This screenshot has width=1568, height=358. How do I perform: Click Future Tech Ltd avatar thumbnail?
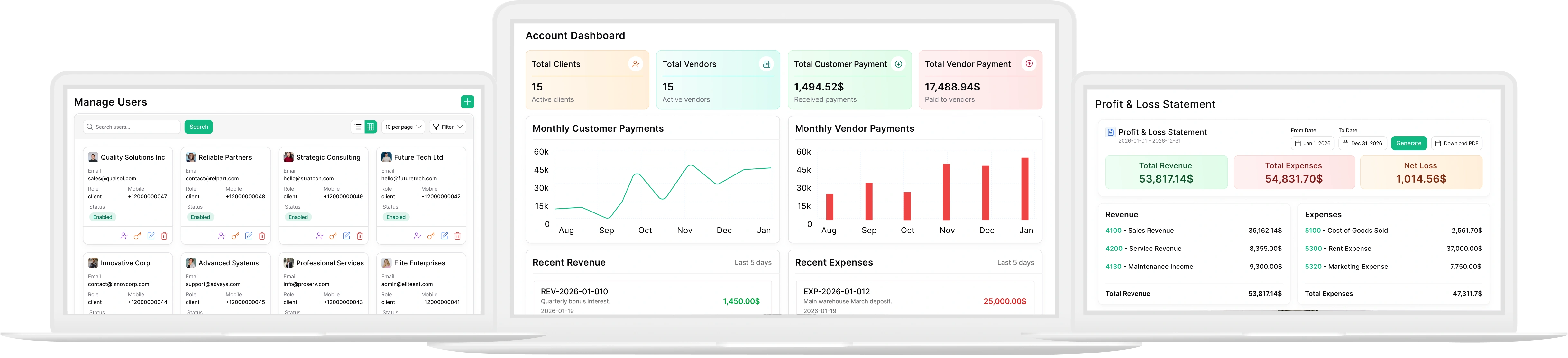coord(387,157)
